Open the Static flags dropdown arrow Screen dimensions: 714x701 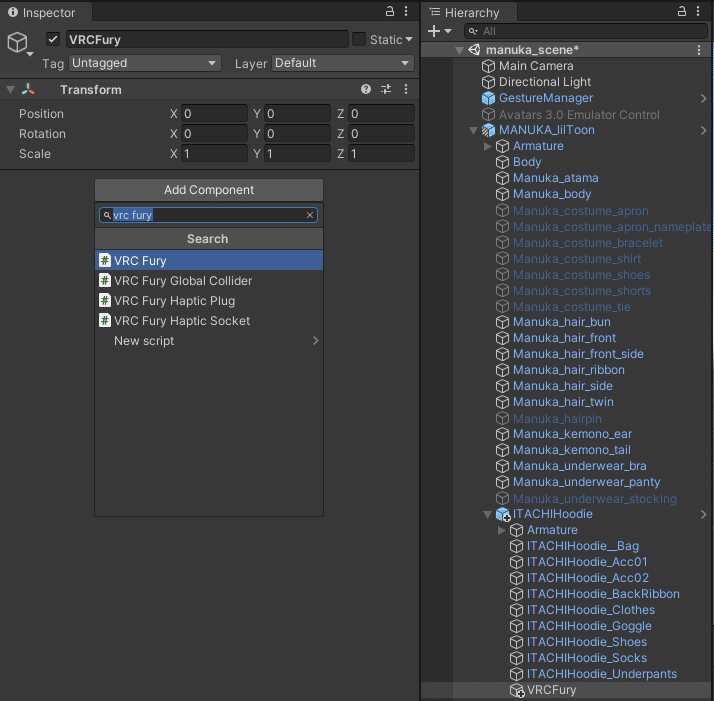click(x=409, y=40)
